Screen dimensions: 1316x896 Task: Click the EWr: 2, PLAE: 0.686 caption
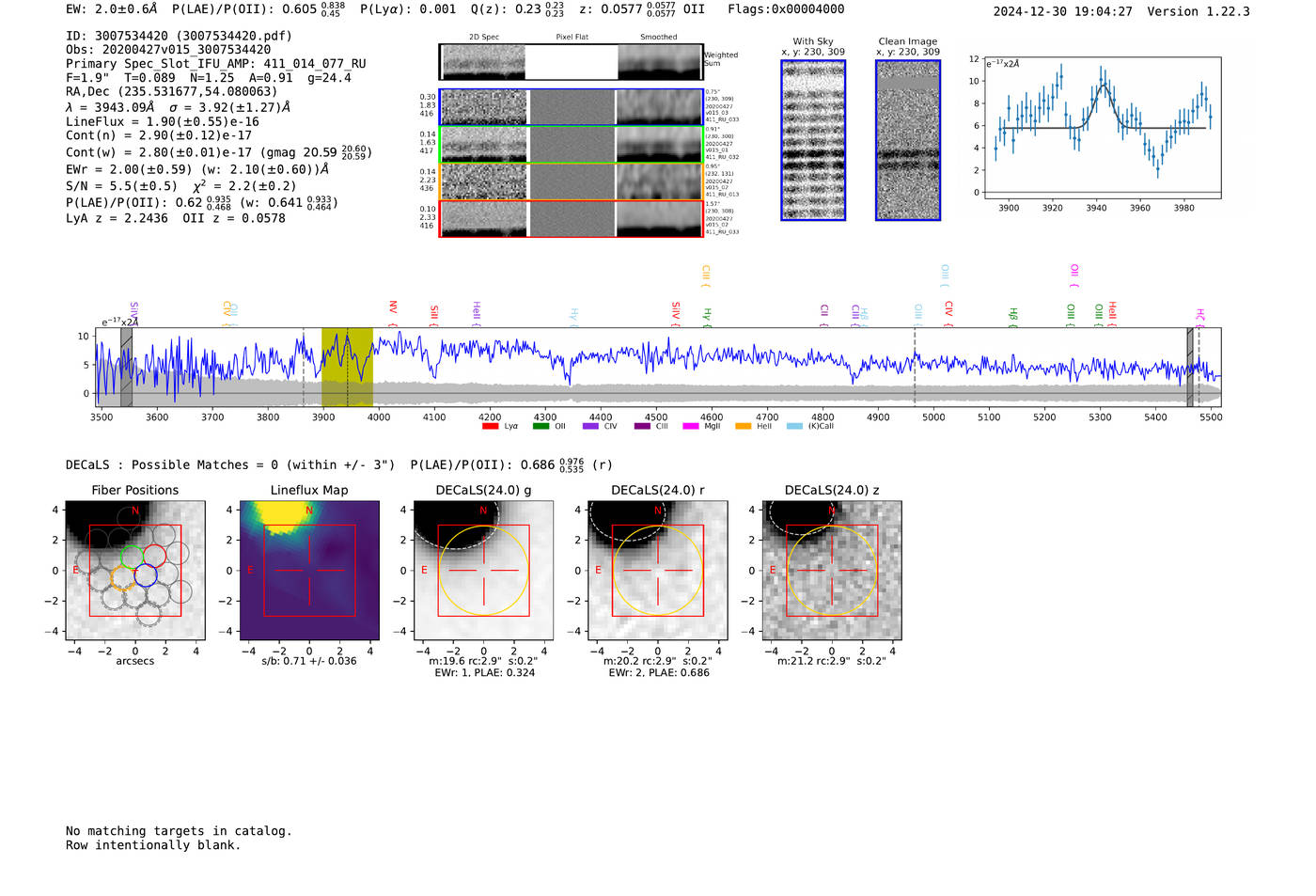point(659,673)
